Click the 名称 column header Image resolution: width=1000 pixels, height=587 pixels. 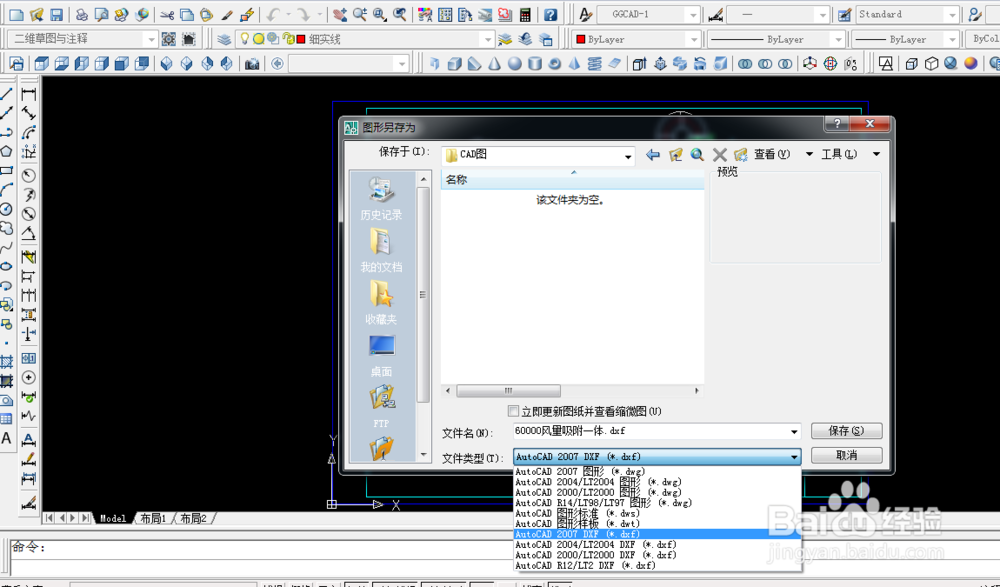(572, 179)
